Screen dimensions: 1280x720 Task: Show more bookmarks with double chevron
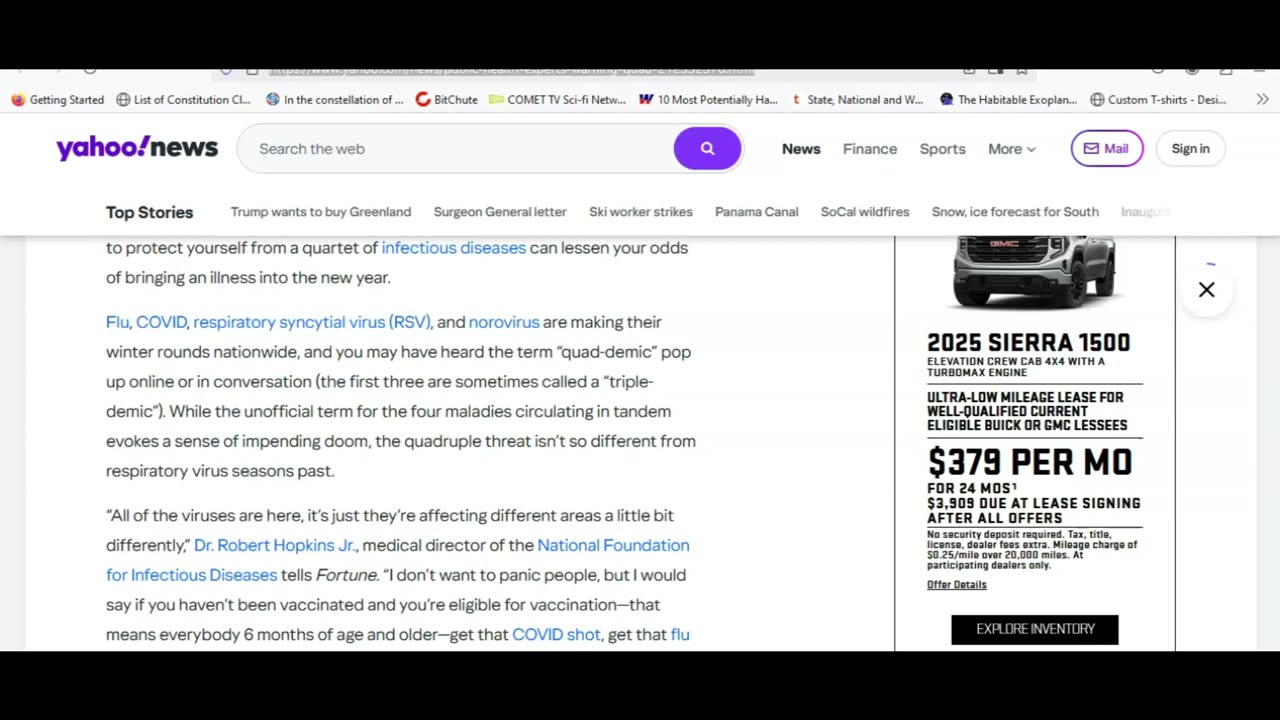click(1262, 99)
